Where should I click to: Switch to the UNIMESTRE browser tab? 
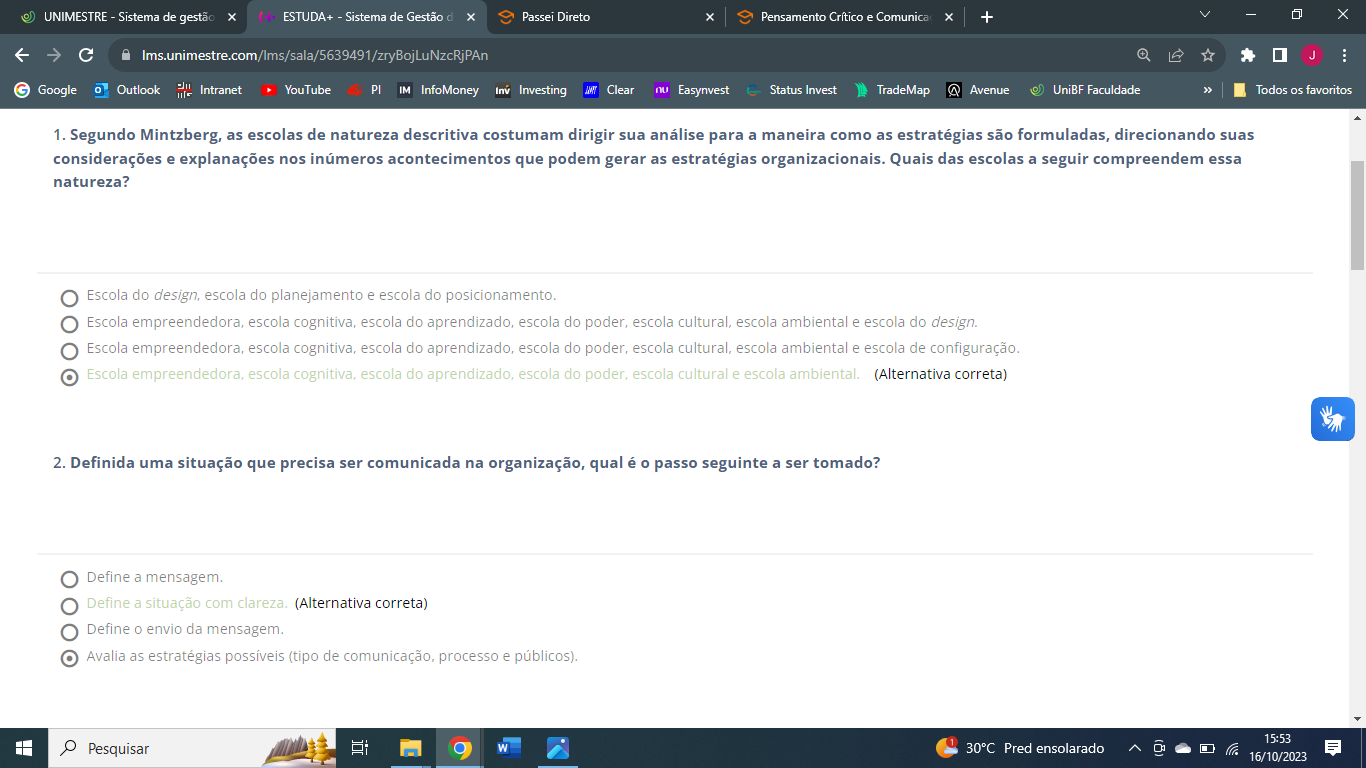click(x=120, y=17)
